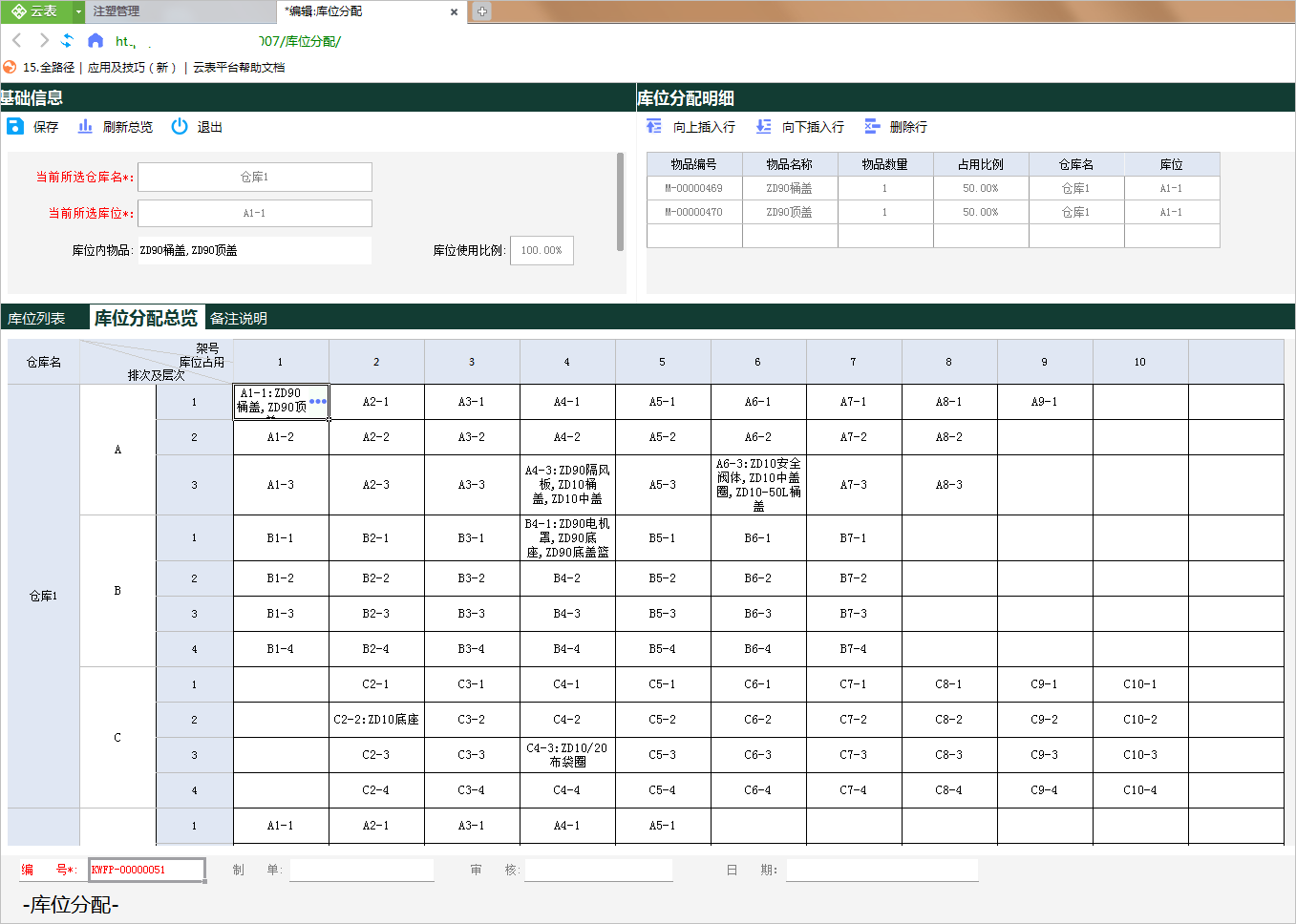Click the insert row above icon

(654, 126)
